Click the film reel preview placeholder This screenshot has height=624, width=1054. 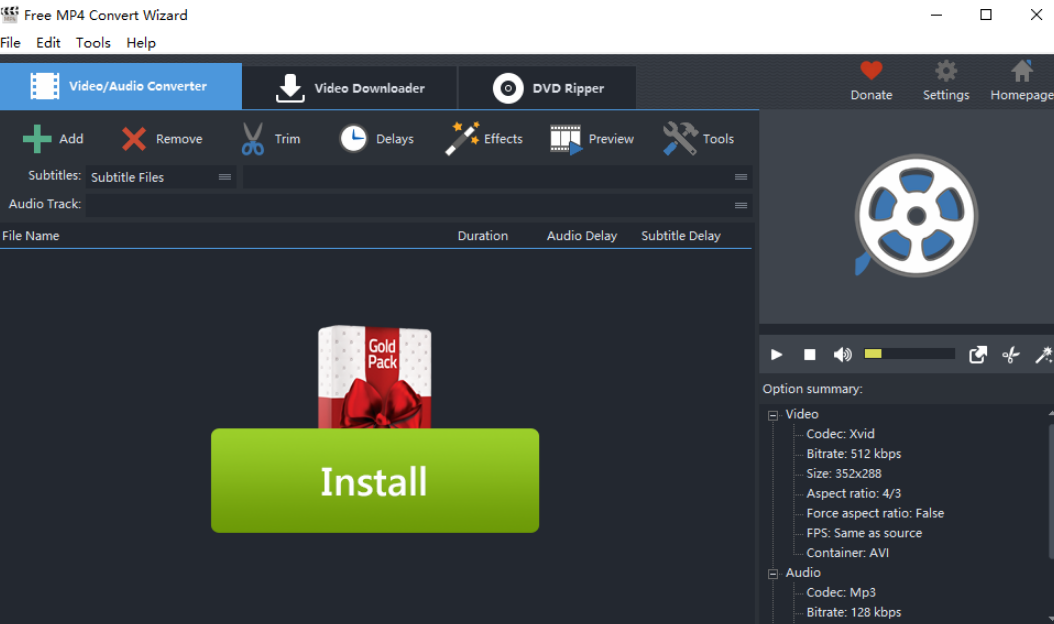915,216
